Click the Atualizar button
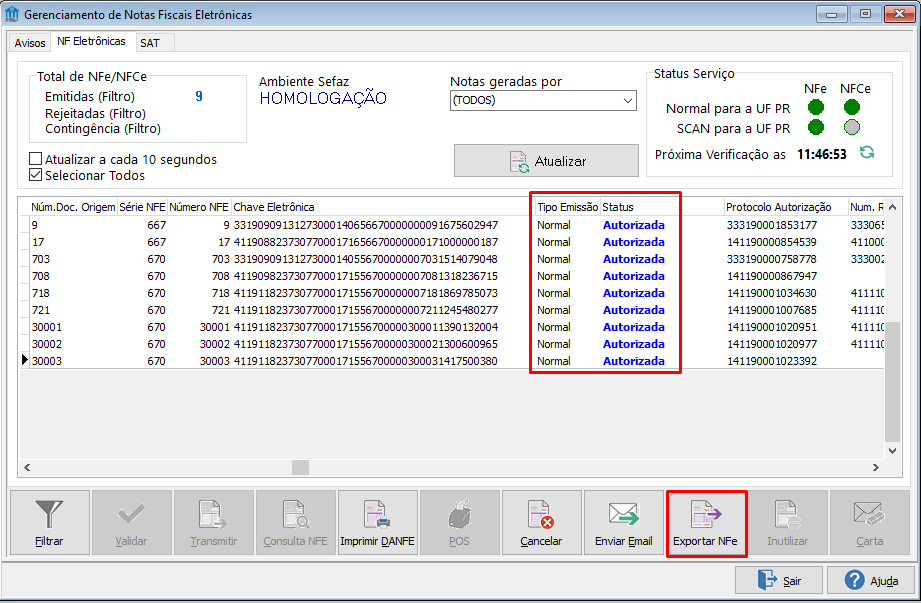This screenshot has height=603, width=921. click(x=546, y=161)
